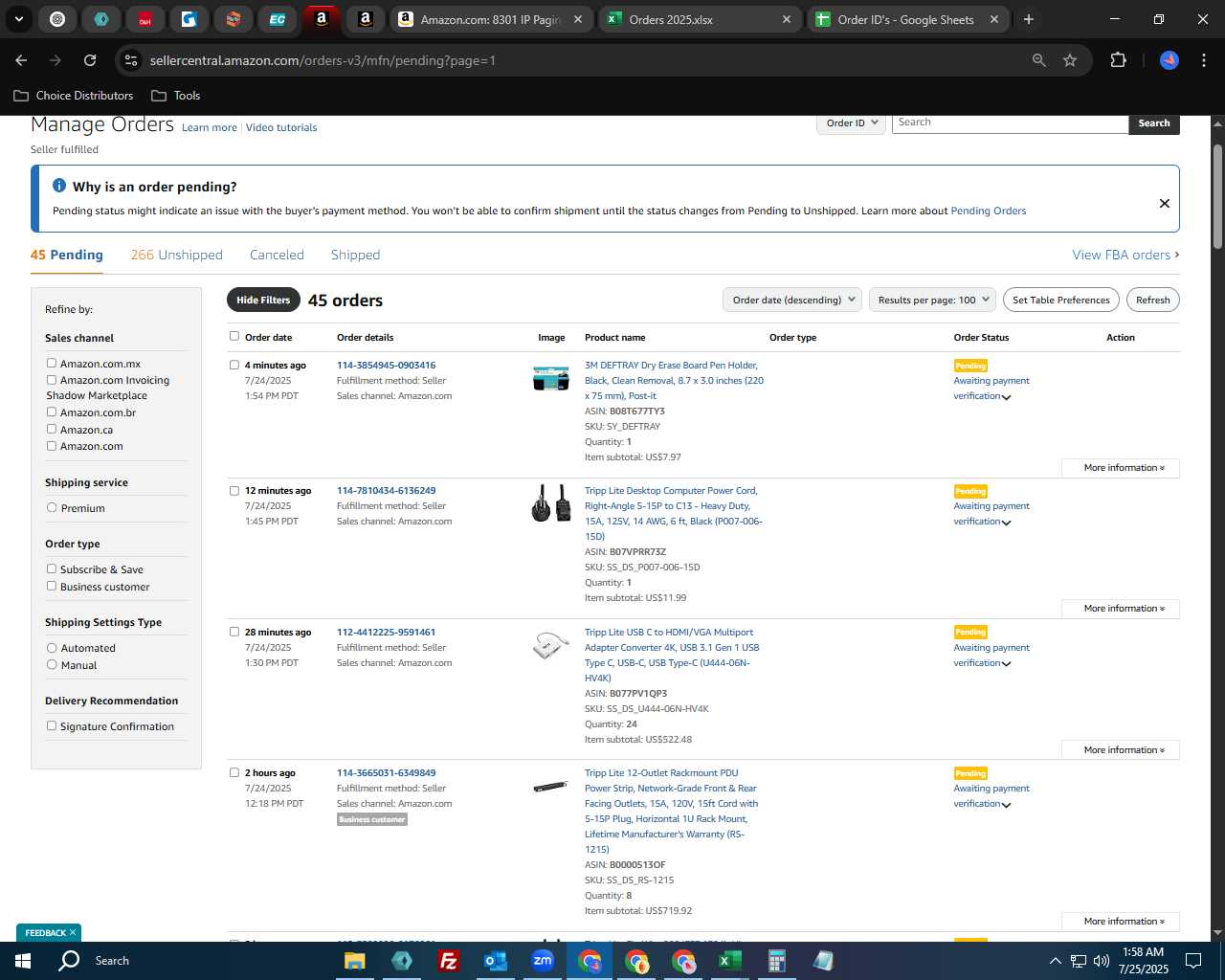Reload the page with the refresh icon
1225x980 pixels.
(90, 60)
